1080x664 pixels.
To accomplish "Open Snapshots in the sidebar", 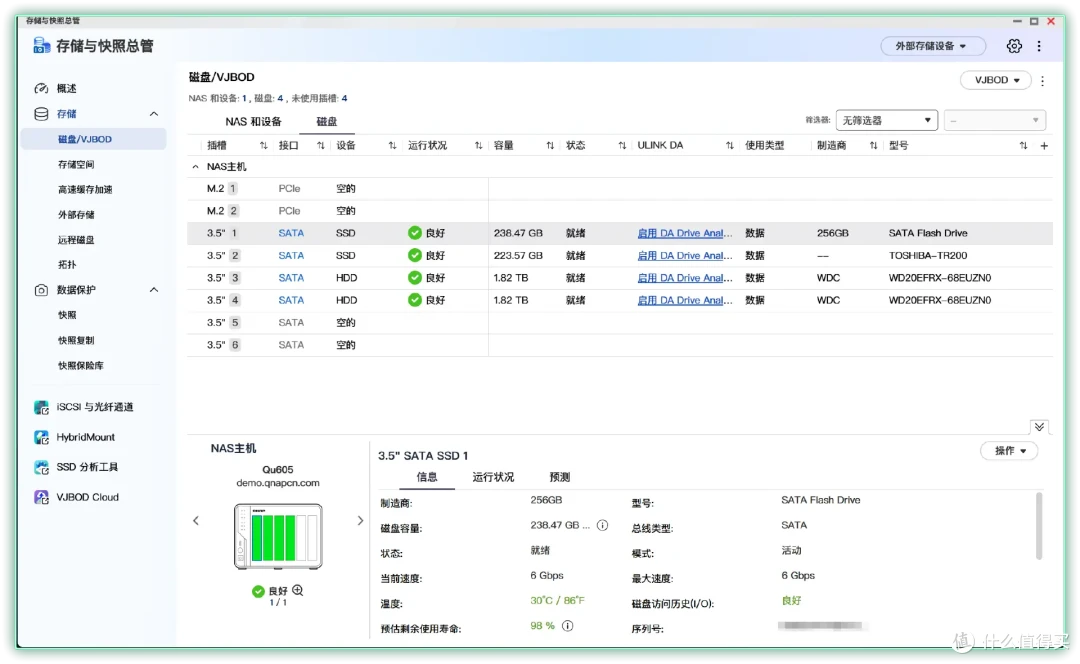I will point(67,315).
